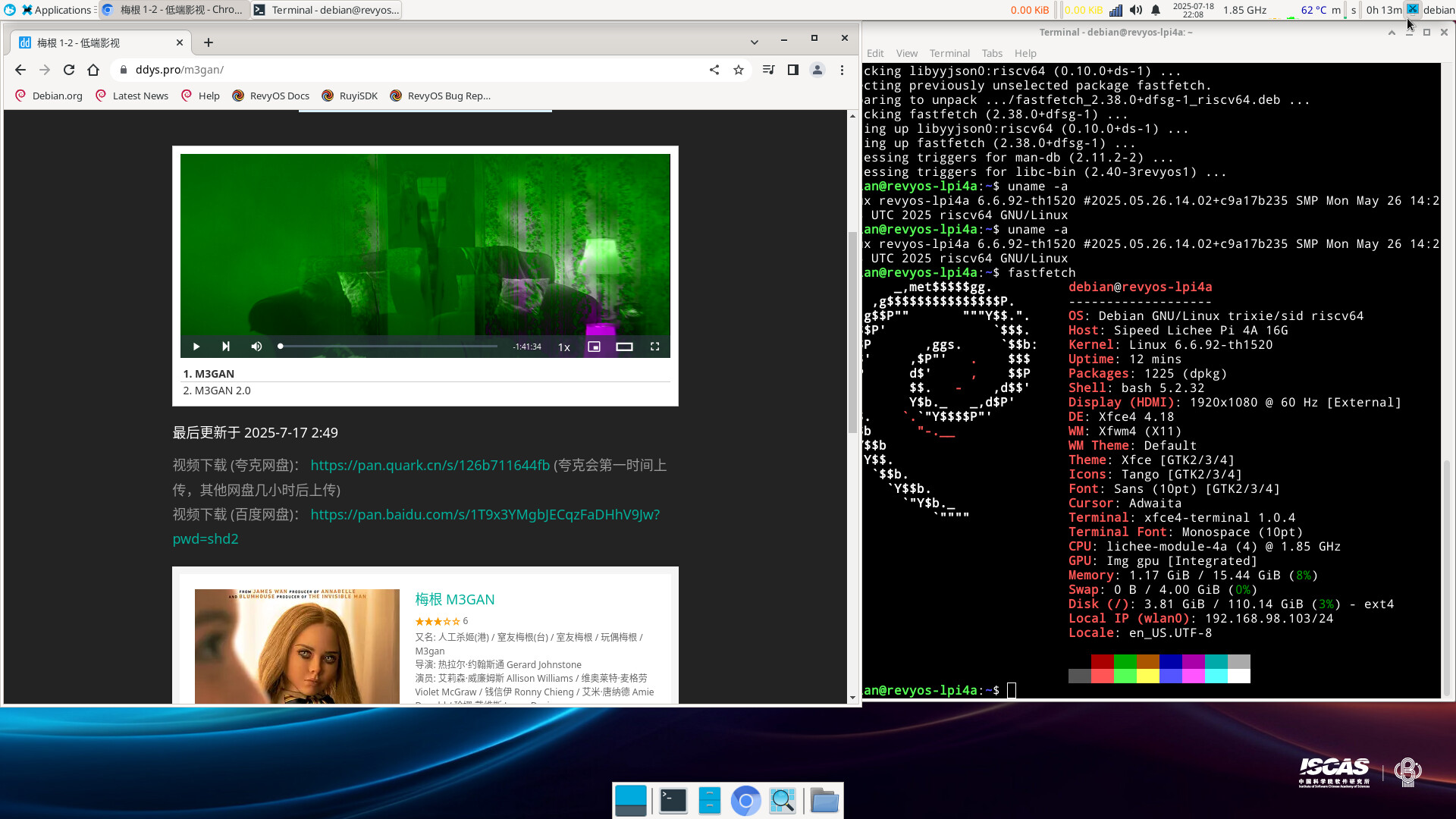The height and width of the screenshot is (819, 1456).
Task: Switch to Terminal task in top panel
Action: tap(326, 10)
